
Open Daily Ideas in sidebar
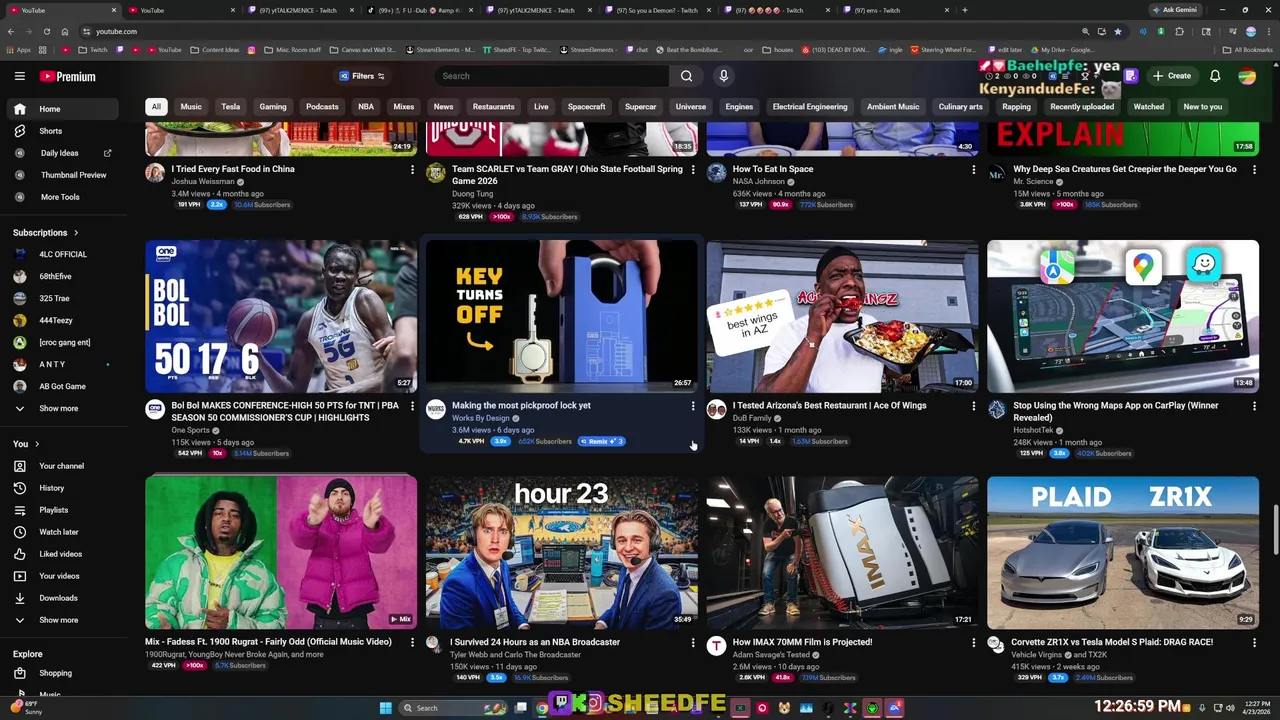click(x=59, y=153)
